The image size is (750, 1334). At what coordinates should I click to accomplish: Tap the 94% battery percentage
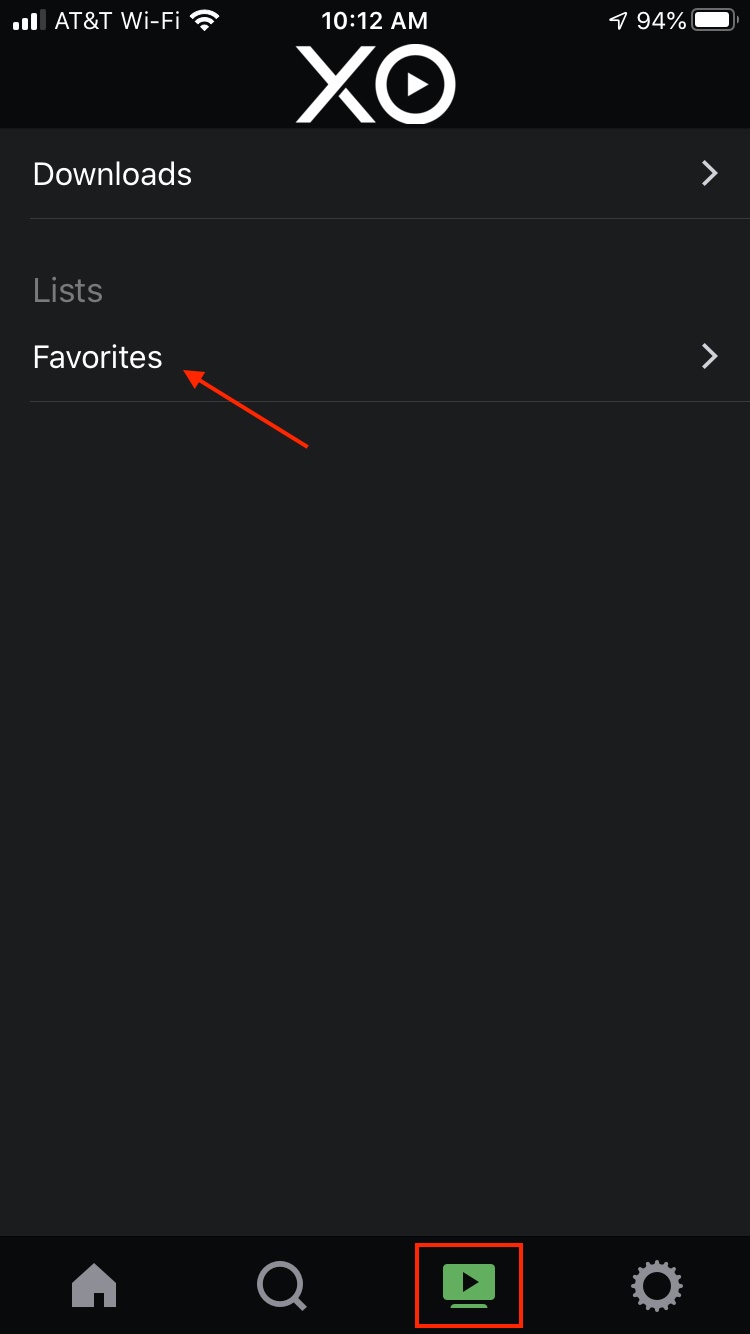(661, 20)
